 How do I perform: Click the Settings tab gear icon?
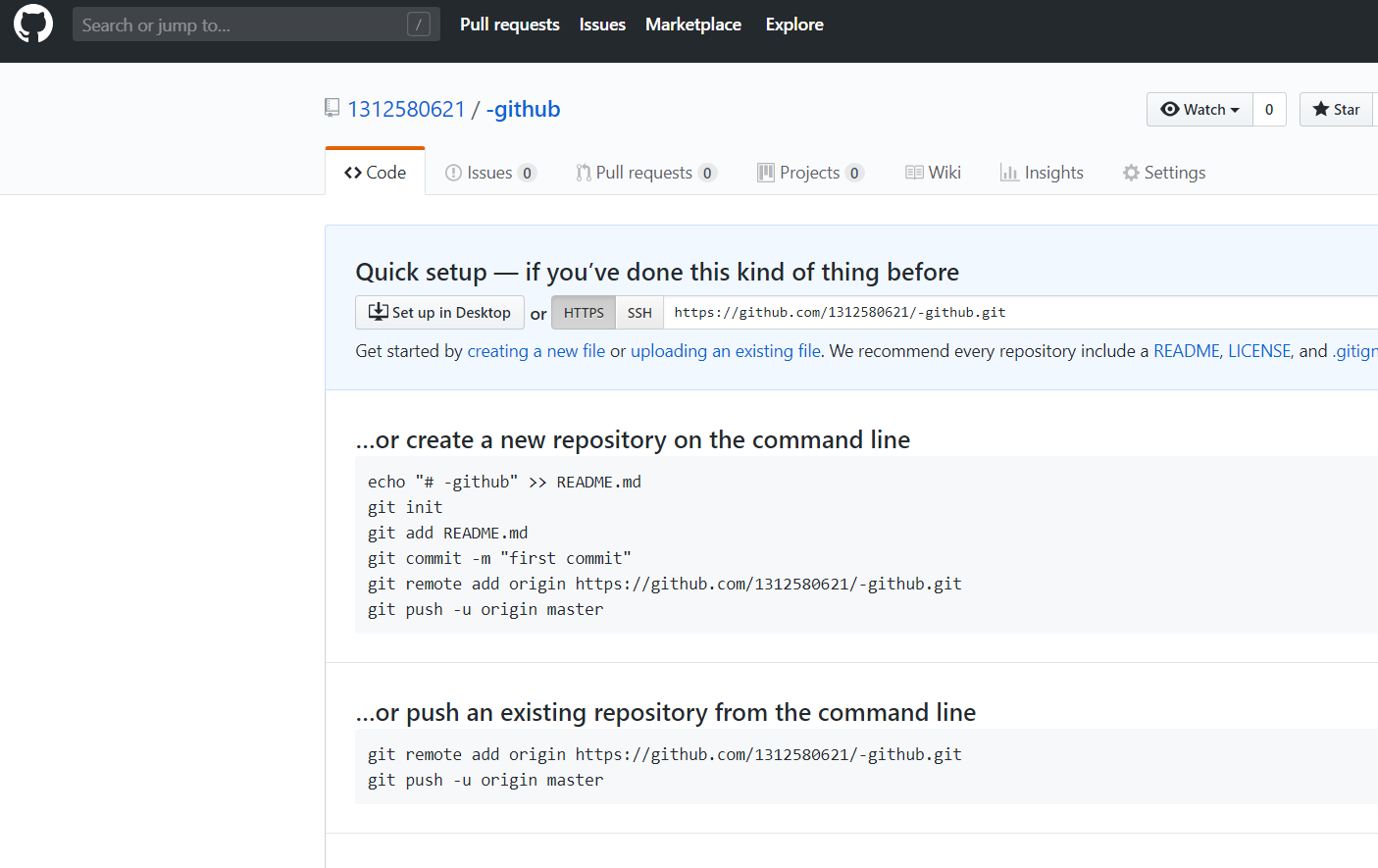pyautogui.click(x=1132, y=173)
